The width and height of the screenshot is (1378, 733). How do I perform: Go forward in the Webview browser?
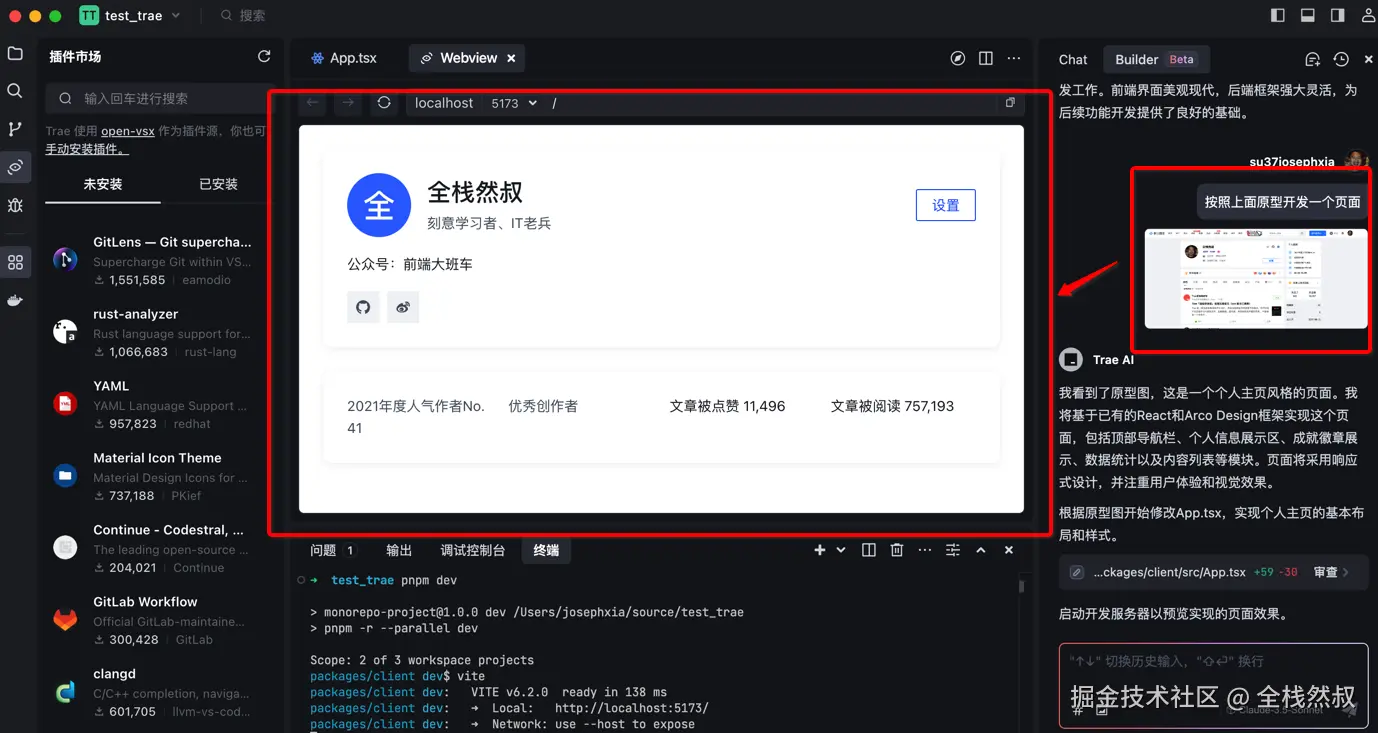(x=348, y=103)
